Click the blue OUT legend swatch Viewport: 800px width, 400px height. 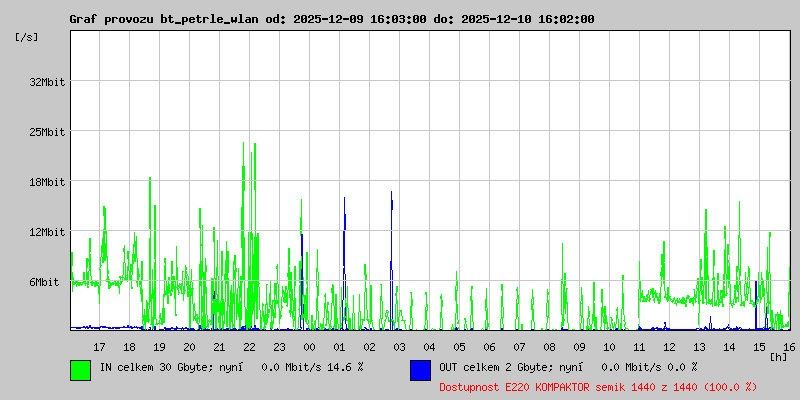[x=420, y=369]
